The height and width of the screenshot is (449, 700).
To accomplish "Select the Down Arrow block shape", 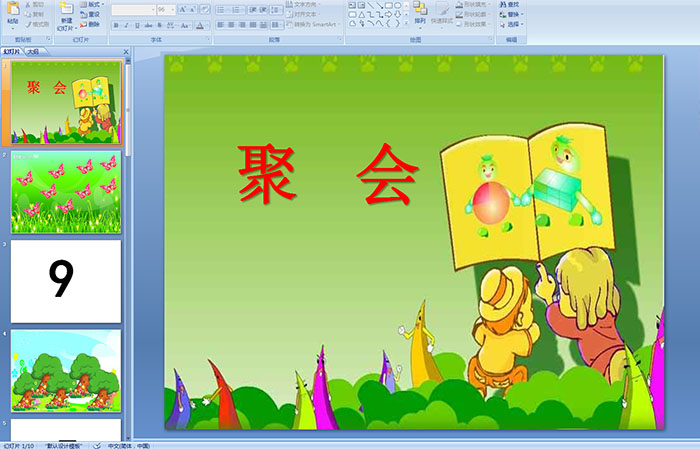I will (397, 14).
